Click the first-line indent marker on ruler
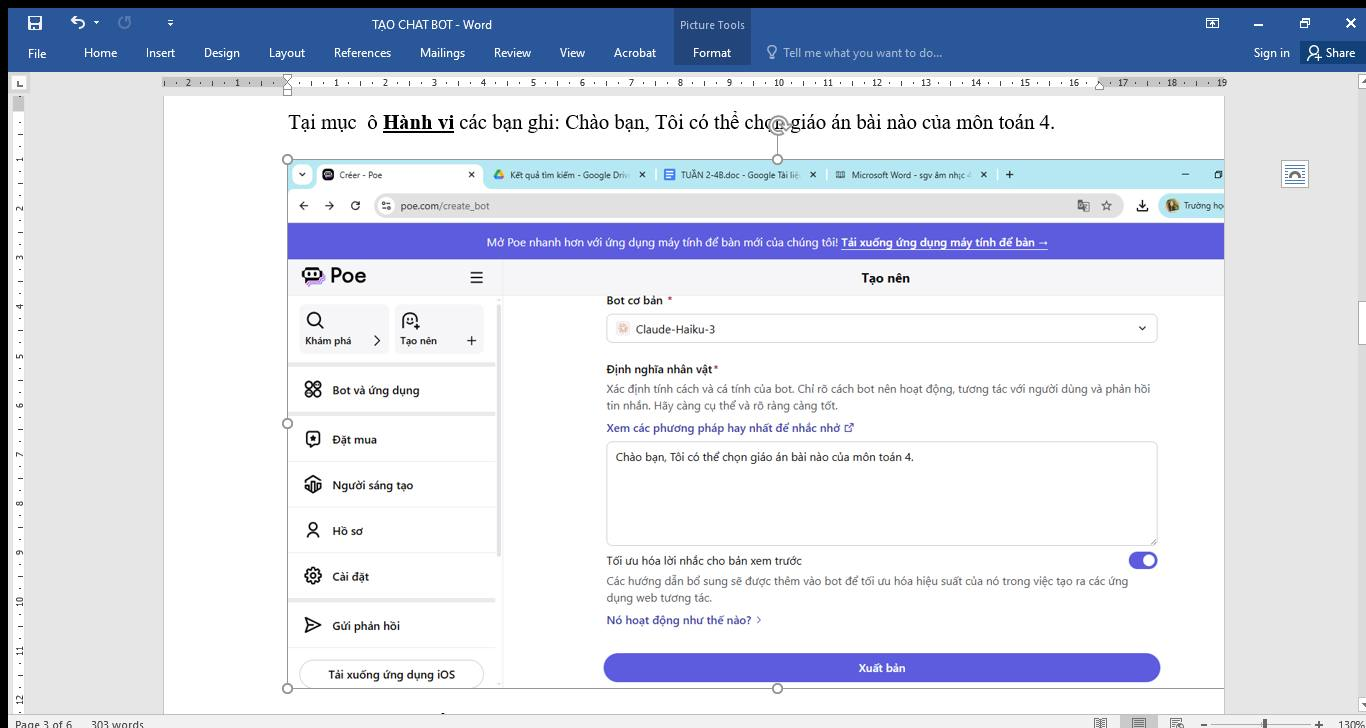Viewport: 1366px width, 728px height. pos(288,78)
